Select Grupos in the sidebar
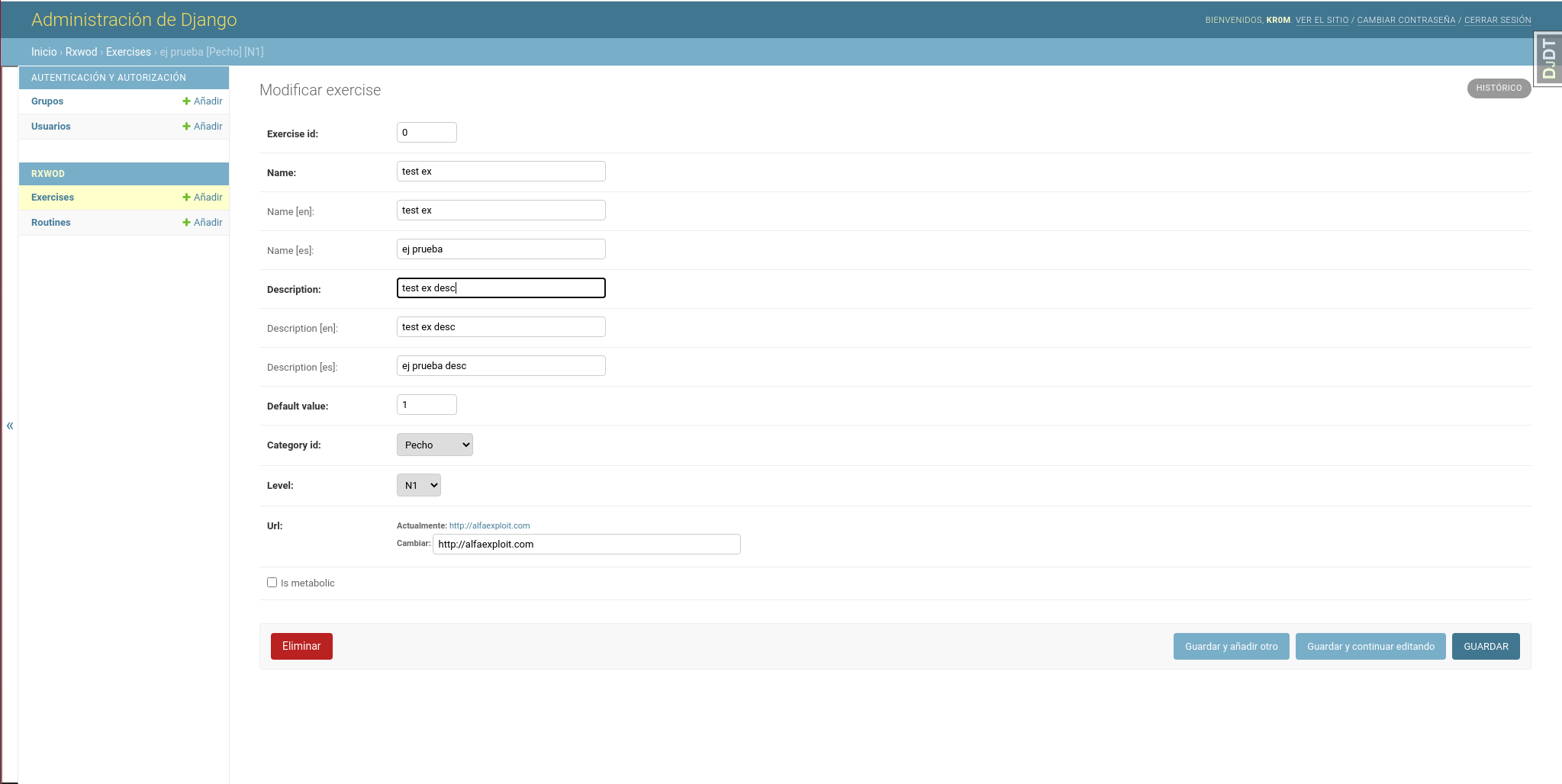This screenshot has height=784, width=1562. [47, 101]
